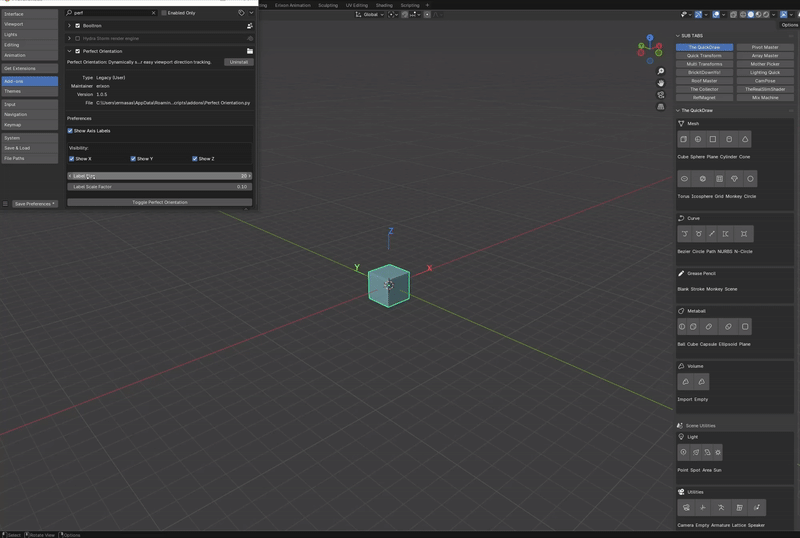
Task: Enable Hydra Storm render engine checkbox
Action: tap(78, 38)
